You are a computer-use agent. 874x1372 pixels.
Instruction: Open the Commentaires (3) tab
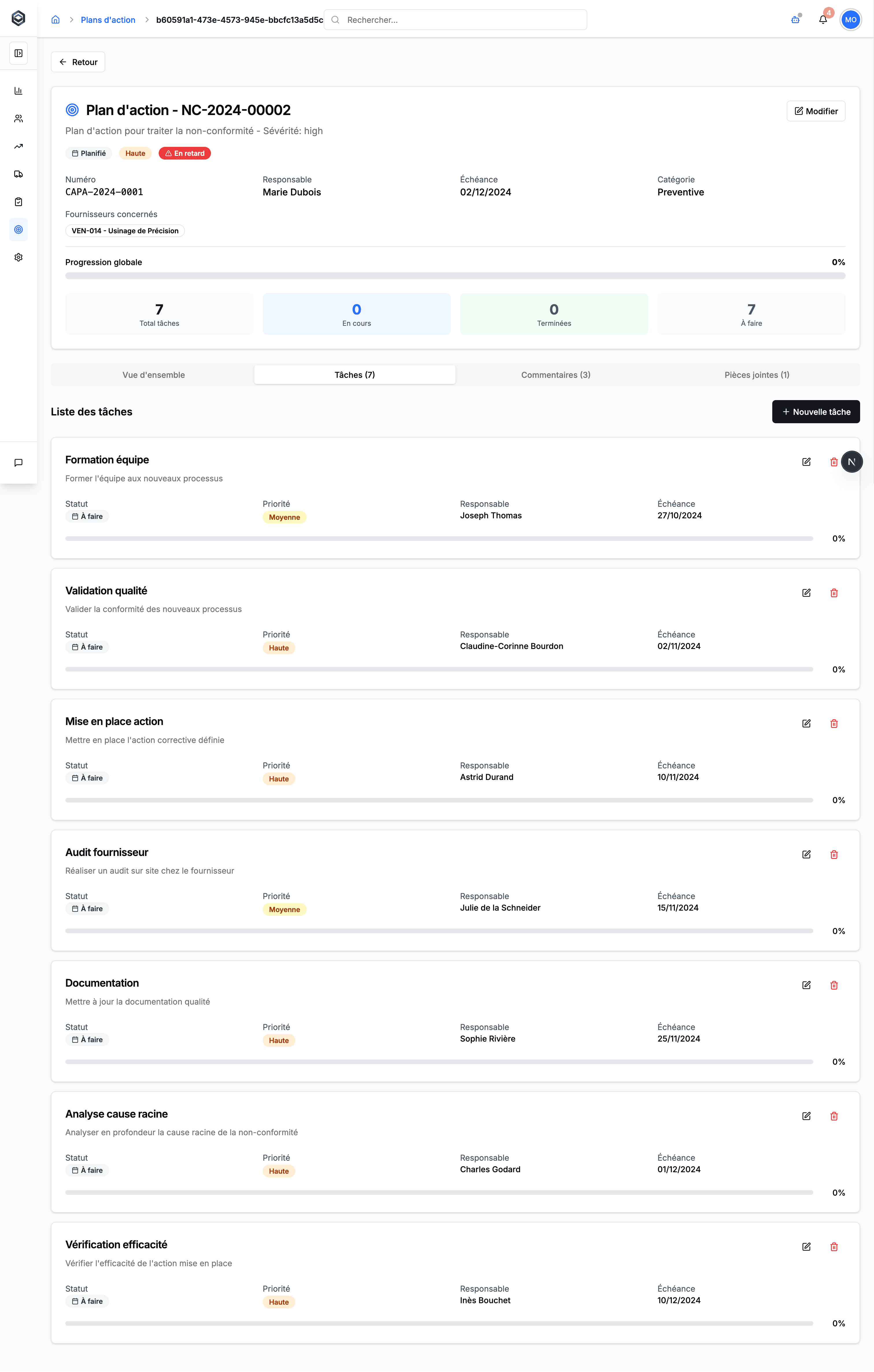pos(555,375)
